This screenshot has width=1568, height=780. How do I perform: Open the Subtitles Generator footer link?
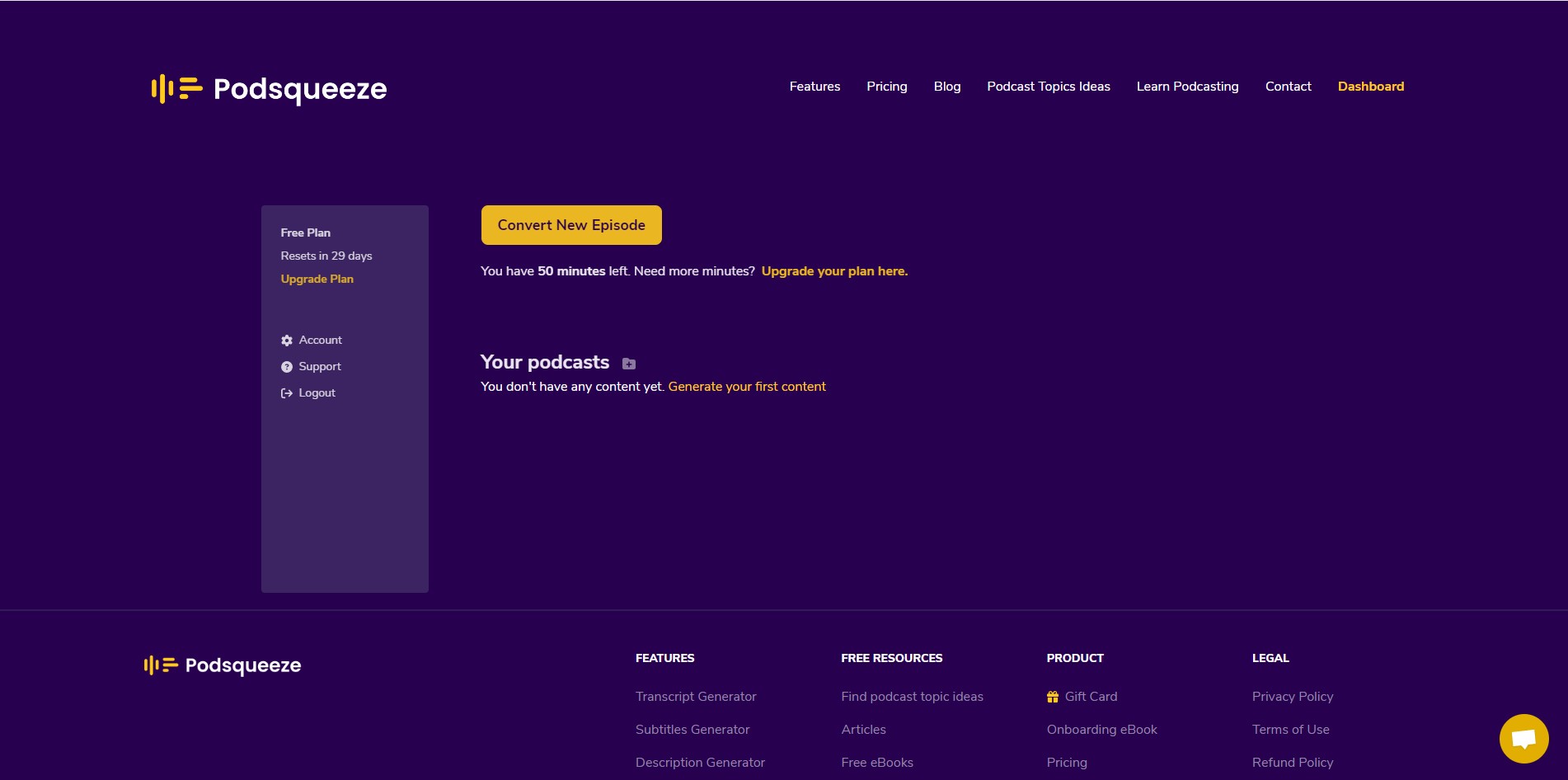point(692,730)
